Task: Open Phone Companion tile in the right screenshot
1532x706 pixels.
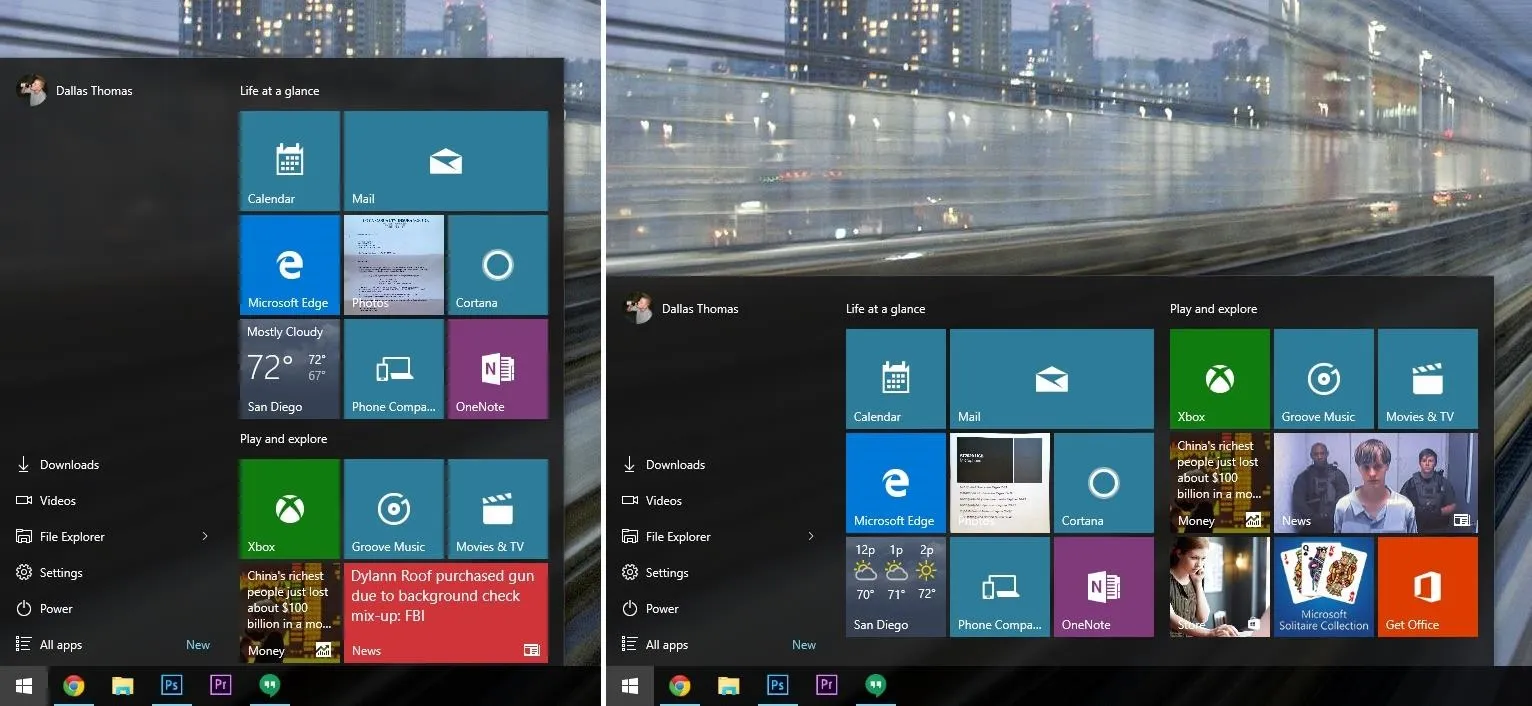Action: [1000, 587]
